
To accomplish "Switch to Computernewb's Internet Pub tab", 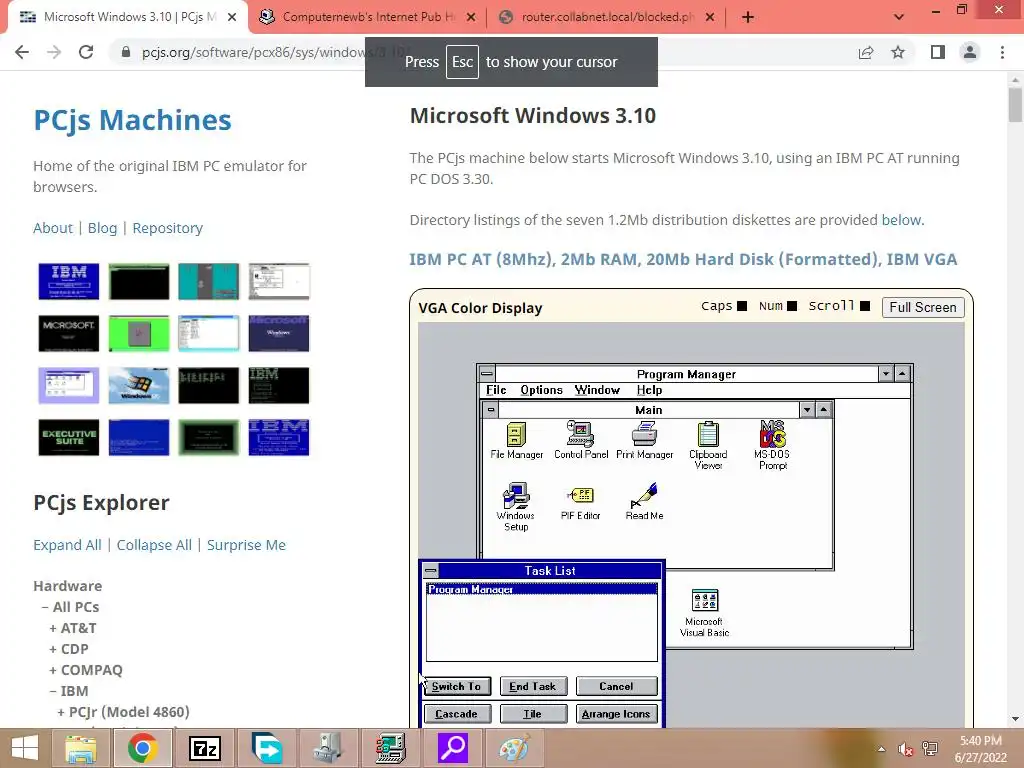I will coord(368,17).
